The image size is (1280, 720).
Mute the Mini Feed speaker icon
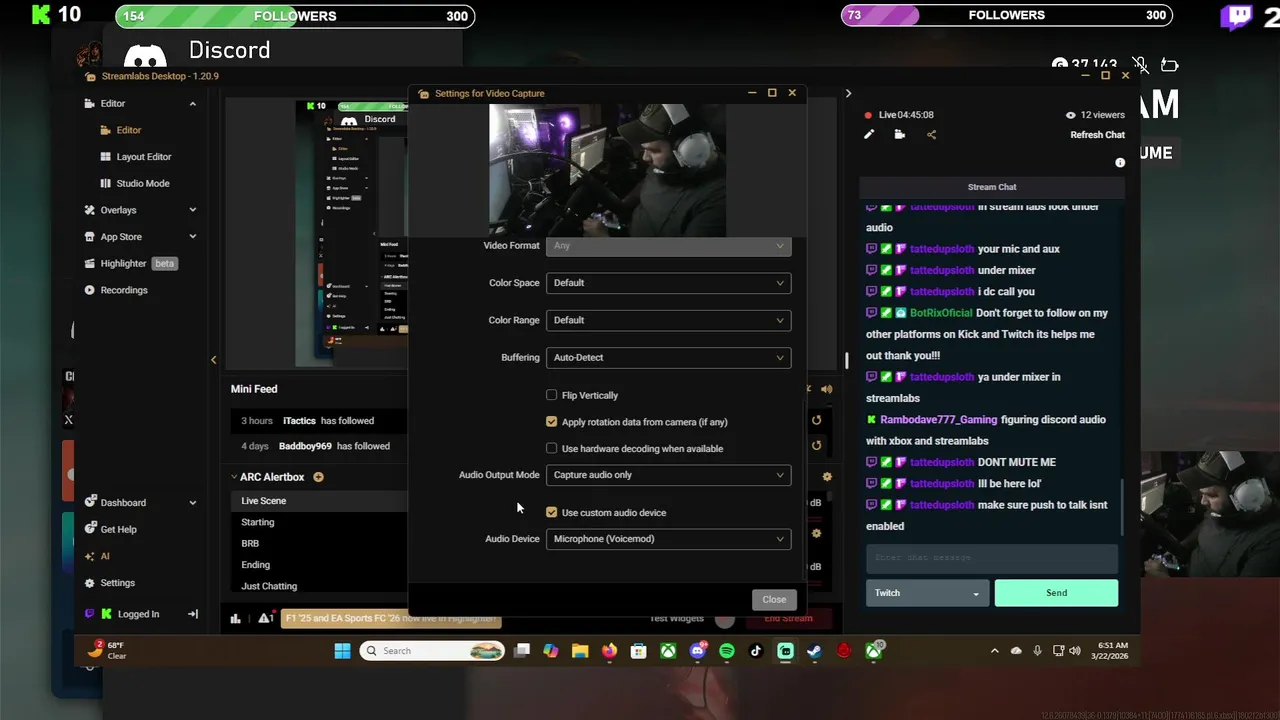827,389
